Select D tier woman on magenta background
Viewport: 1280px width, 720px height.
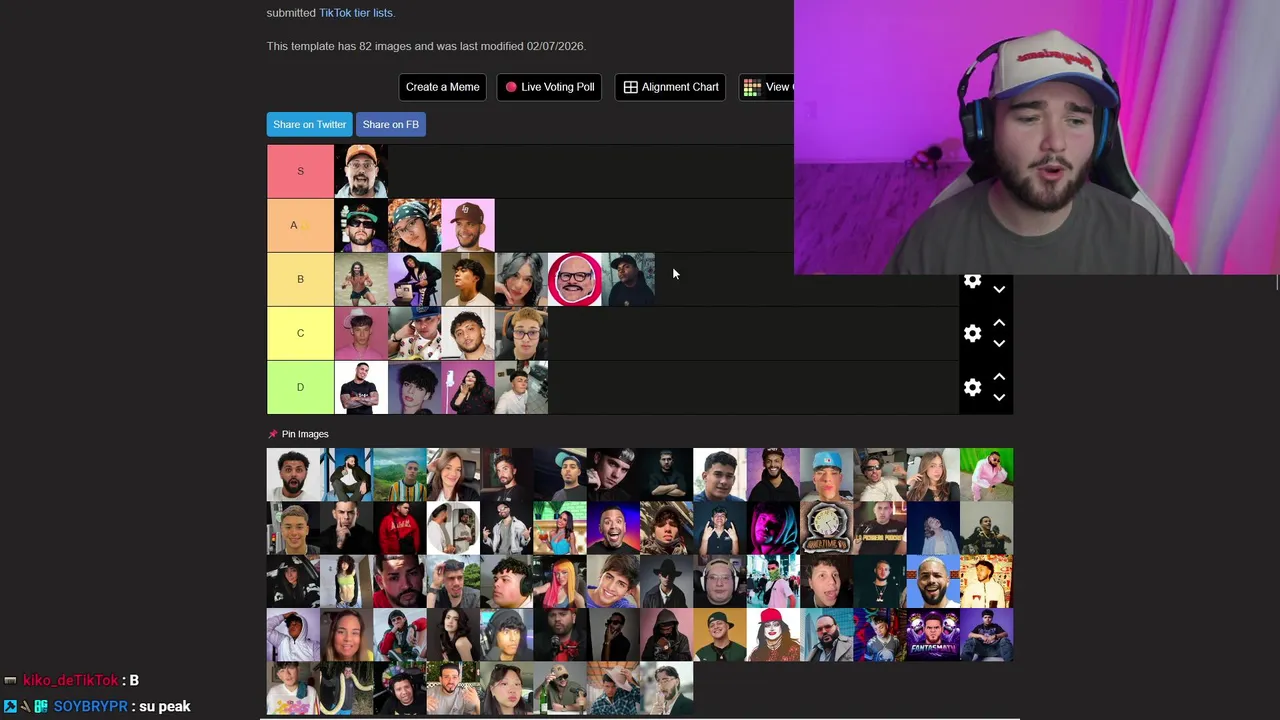(x=468, y=387)
